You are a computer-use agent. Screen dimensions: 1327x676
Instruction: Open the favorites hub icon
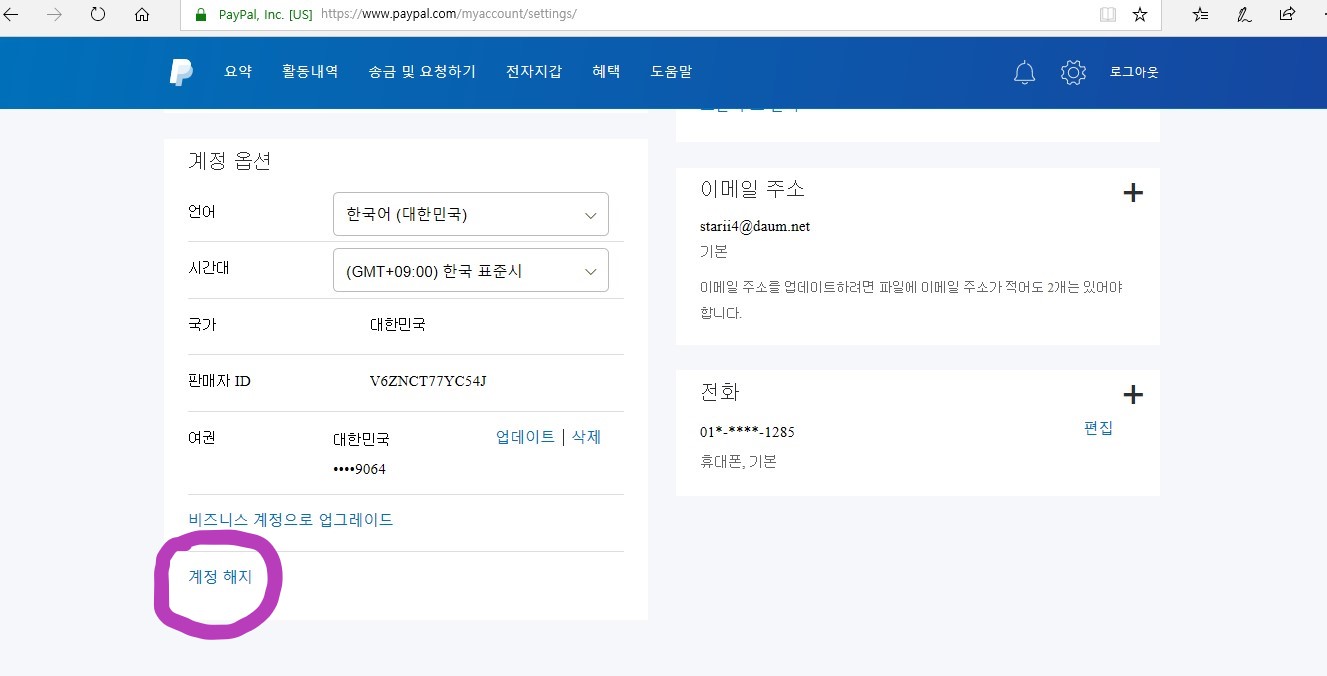[1201, 14]
